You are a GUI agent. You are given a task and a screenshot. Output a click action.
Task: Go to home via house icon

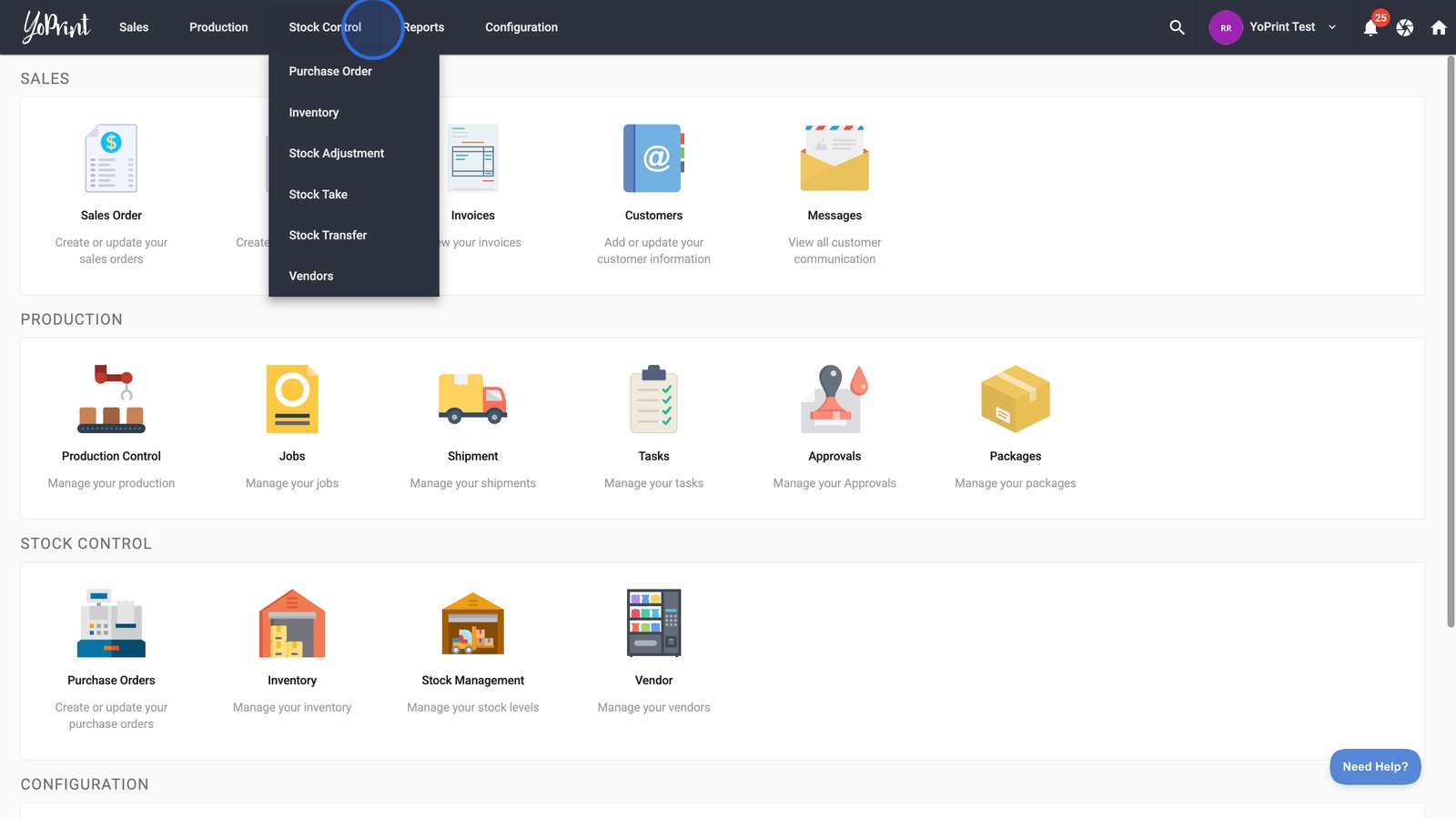pos(1439,27)
